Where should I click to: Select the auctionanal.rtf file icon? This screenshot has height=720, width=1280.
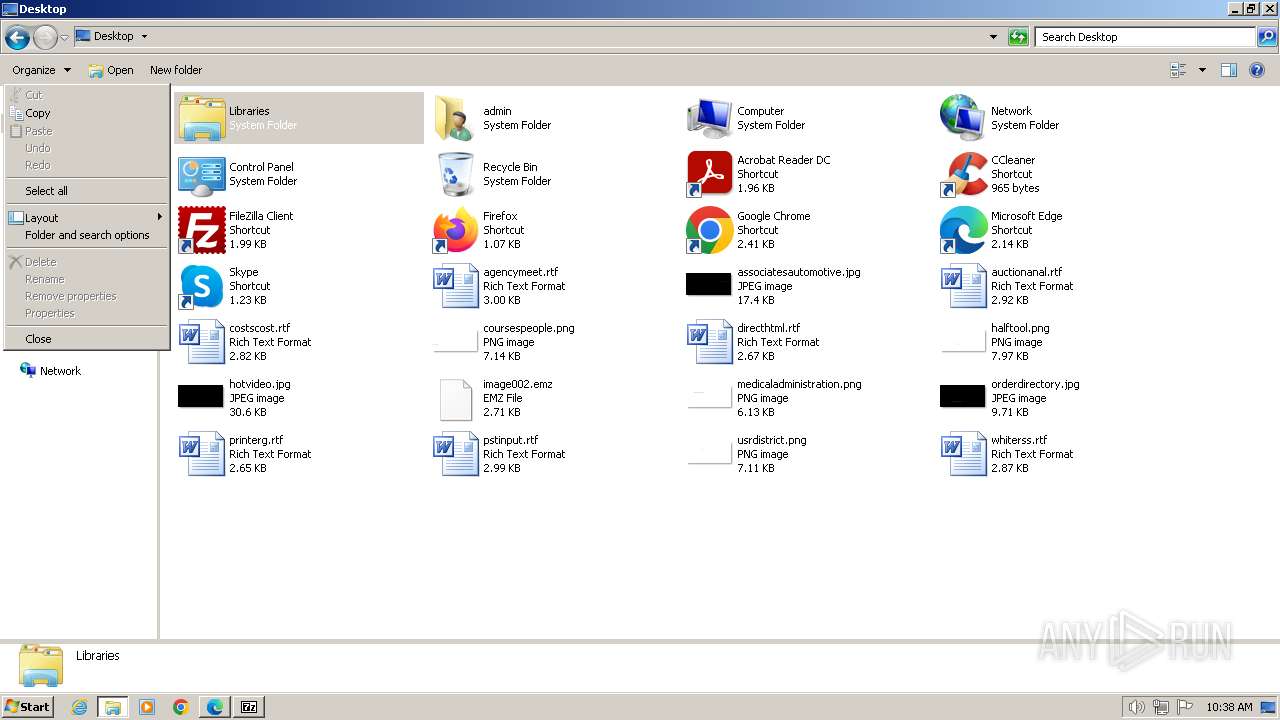coord(964,286)
